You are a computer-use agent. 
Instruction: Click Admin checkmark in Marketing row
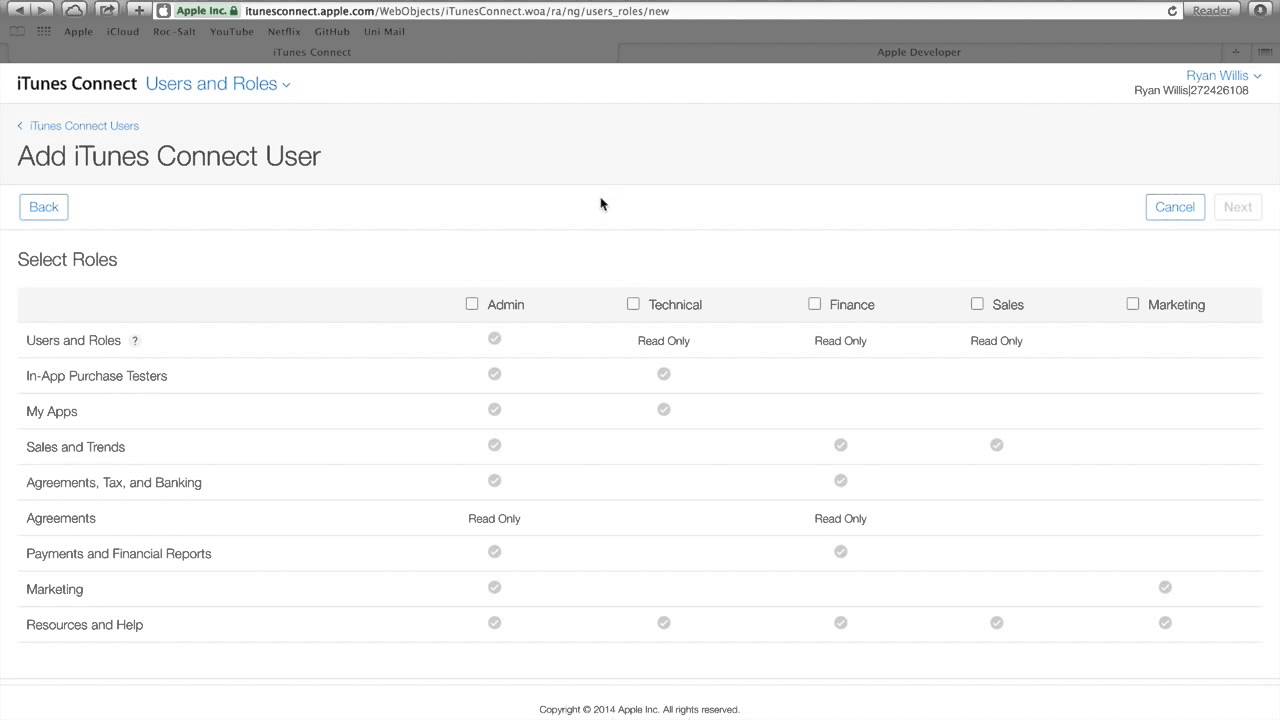coord(494,587)
